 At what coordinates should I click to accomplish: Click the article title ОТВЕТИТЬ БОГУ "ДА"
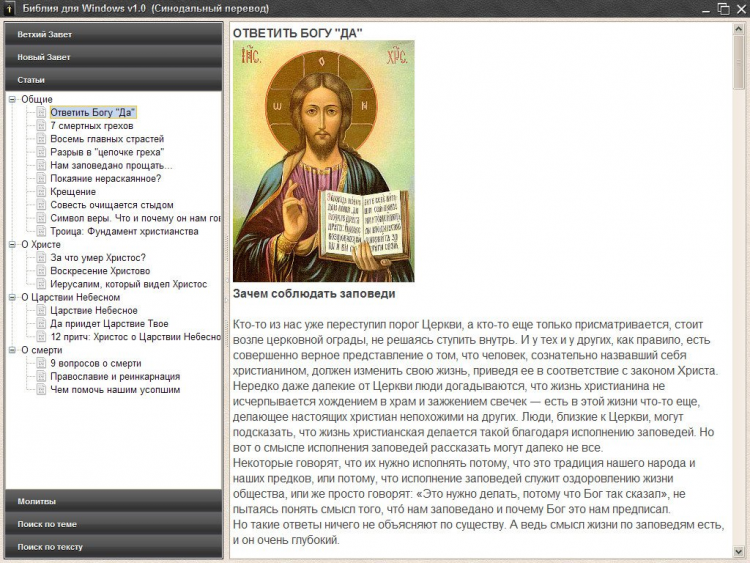pyautogui.click(x=298, y=33)
